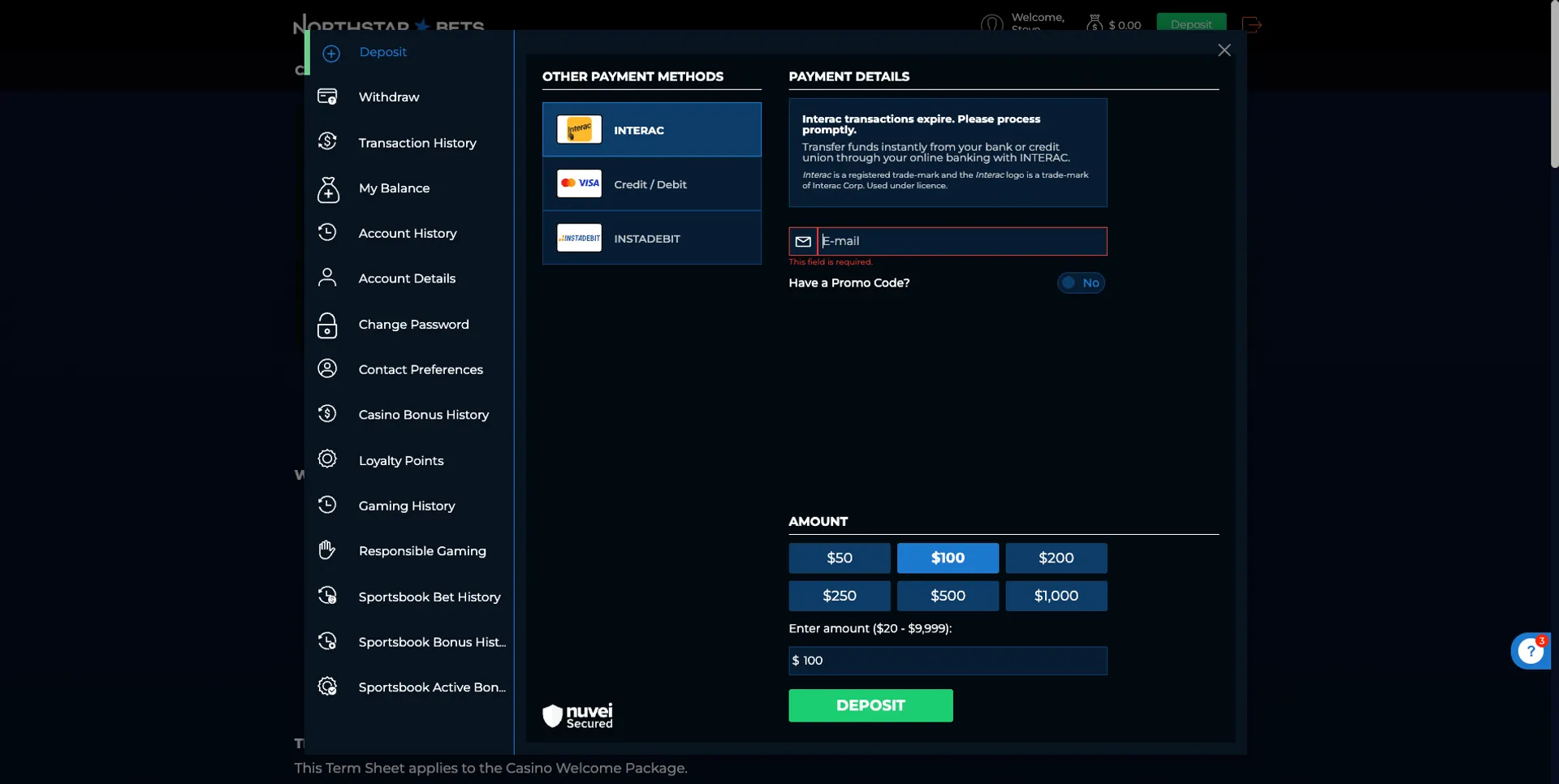Click the My Balance money bag icon
The image size is (1559, 784).
(327, 189)
